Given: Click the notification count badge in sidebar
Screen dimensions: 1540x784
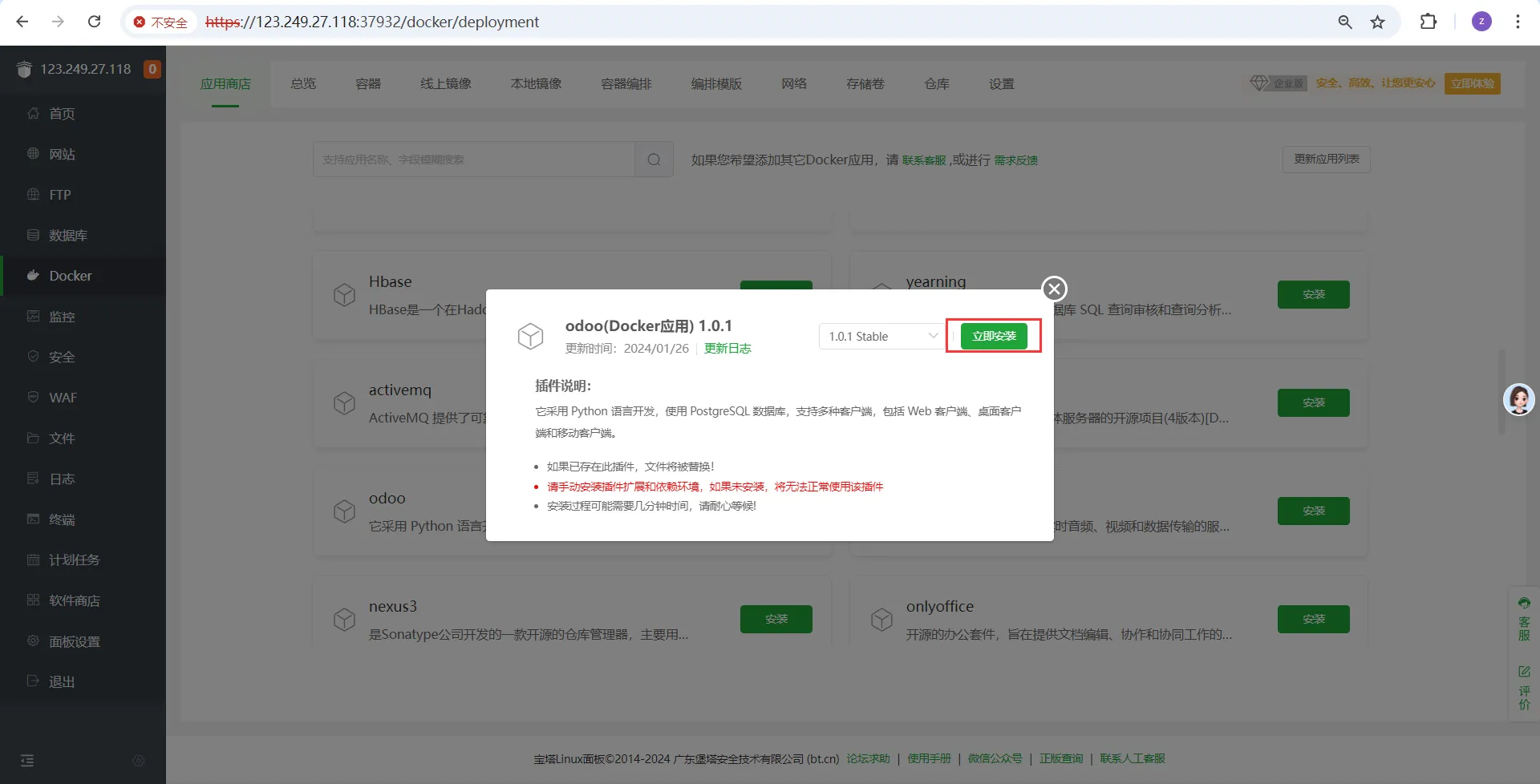Looking at the screenshot, I should coord(152,69).
